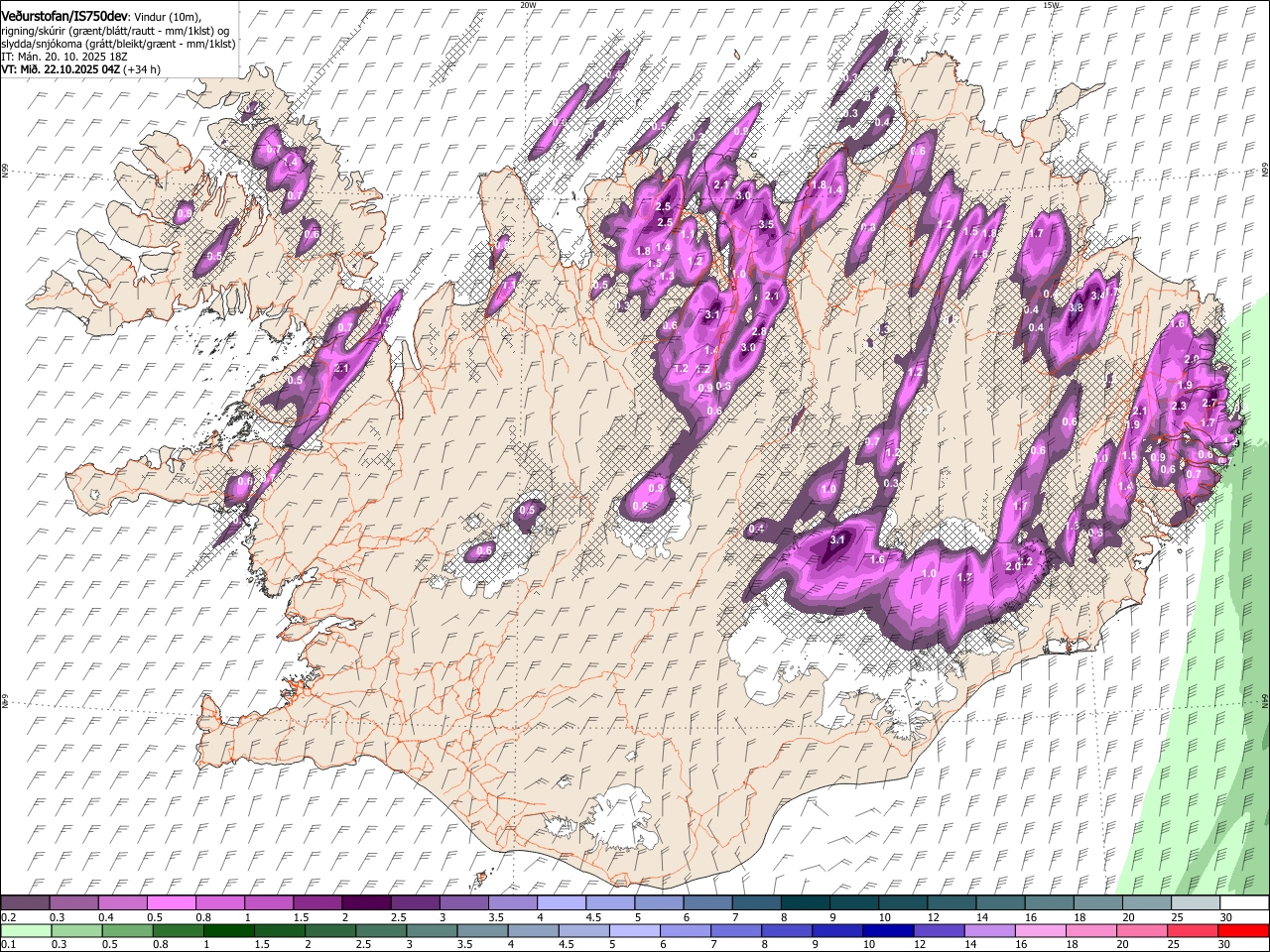The width and height of the screenshot is (1270, 952).
Task: Click the 3.4 precipitation value on the map
Action: pos(1098,296)
